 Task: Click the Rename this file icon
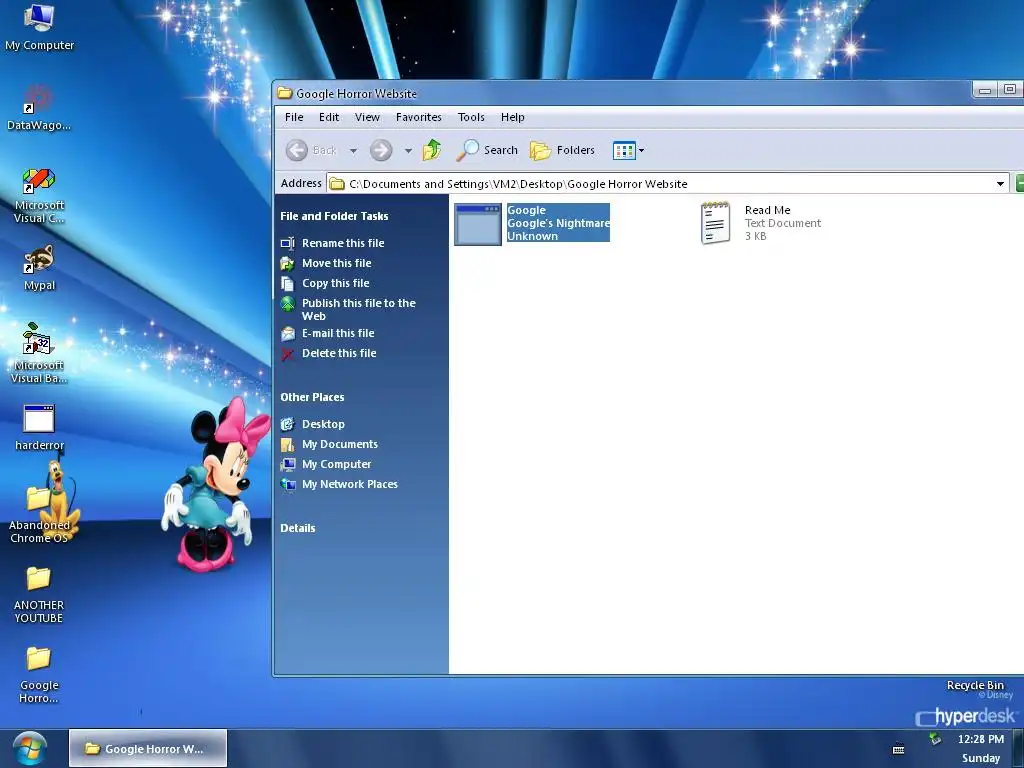click(x=287, y=244)
